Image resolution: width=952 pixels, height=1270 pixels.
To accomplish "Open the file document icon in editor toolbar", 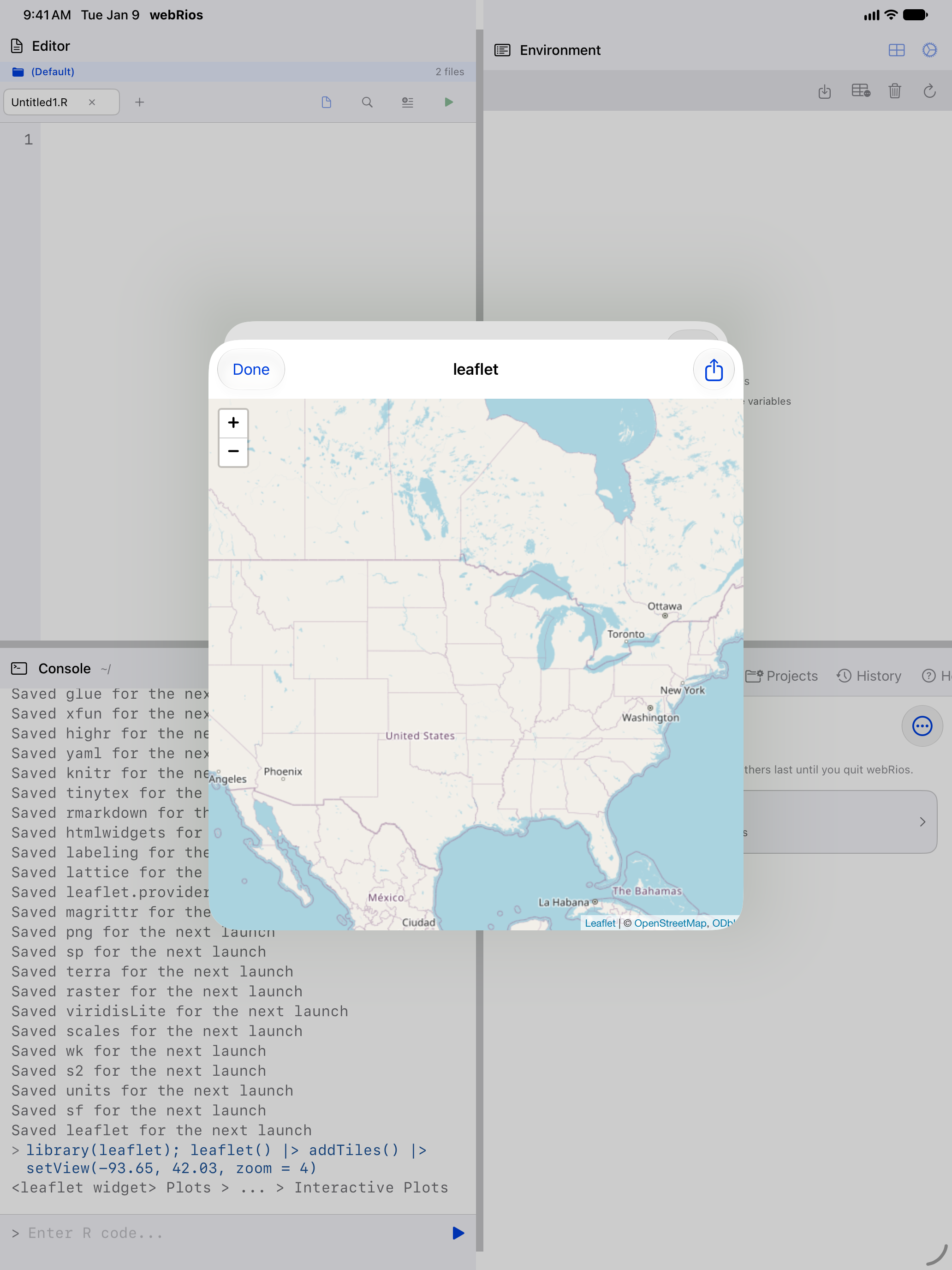I will [x=327, y=102].
